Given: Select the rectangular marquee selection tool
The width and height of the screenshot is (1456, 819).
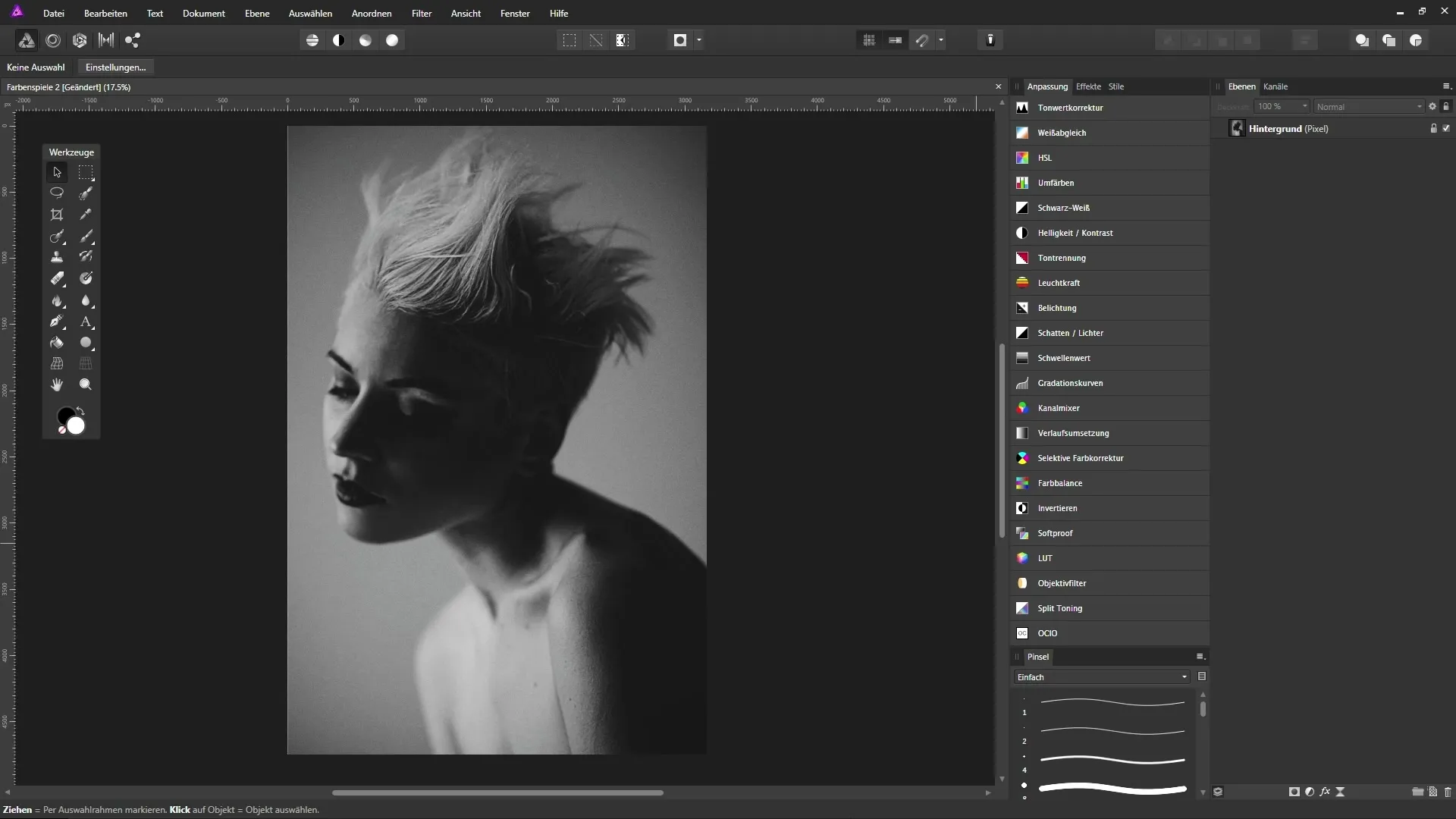Looking at the screenshot, I should pyautogui.click(x=86, y=172).
